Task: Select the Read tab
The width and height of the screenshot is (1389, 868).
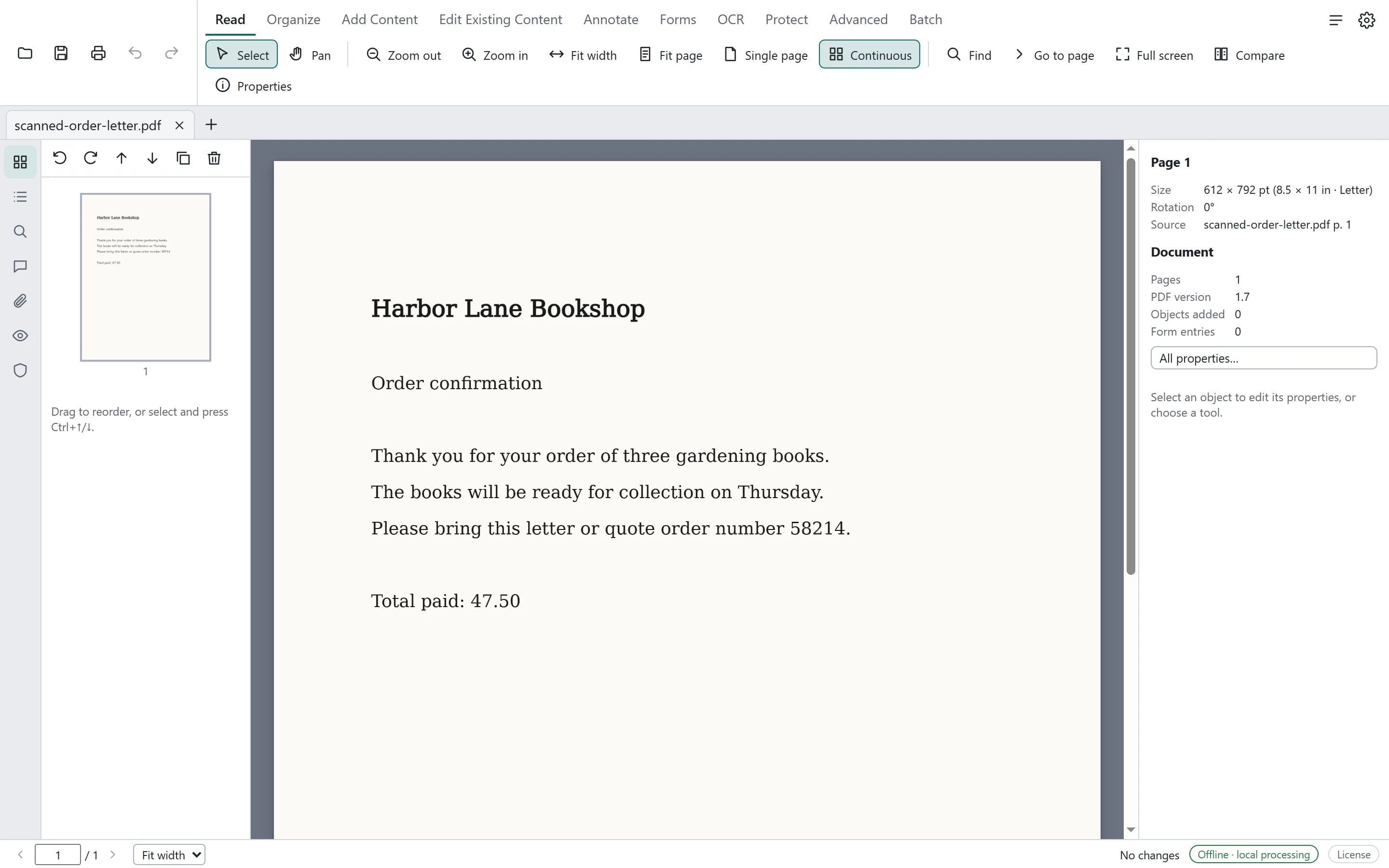Action: tap(230, 19)
